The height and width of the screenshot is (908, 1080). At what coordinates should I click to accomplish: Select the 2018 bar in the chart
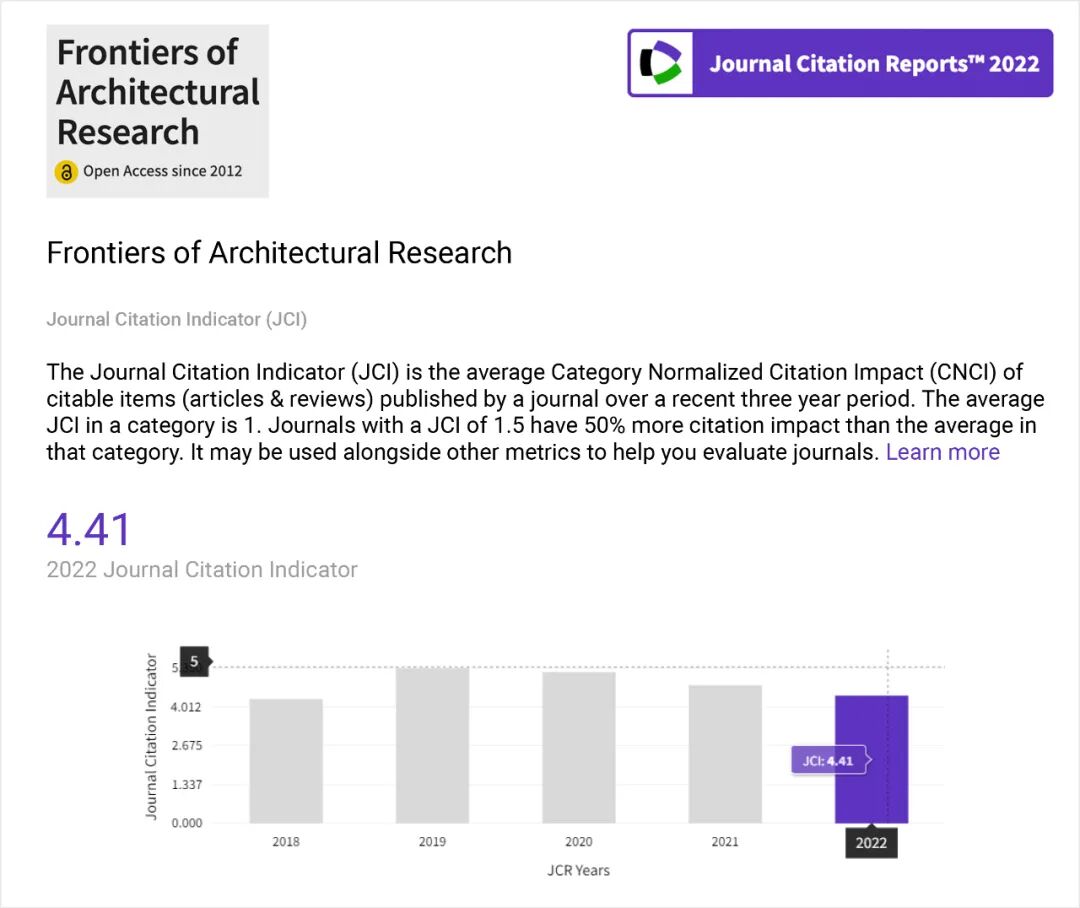[286, 761]
